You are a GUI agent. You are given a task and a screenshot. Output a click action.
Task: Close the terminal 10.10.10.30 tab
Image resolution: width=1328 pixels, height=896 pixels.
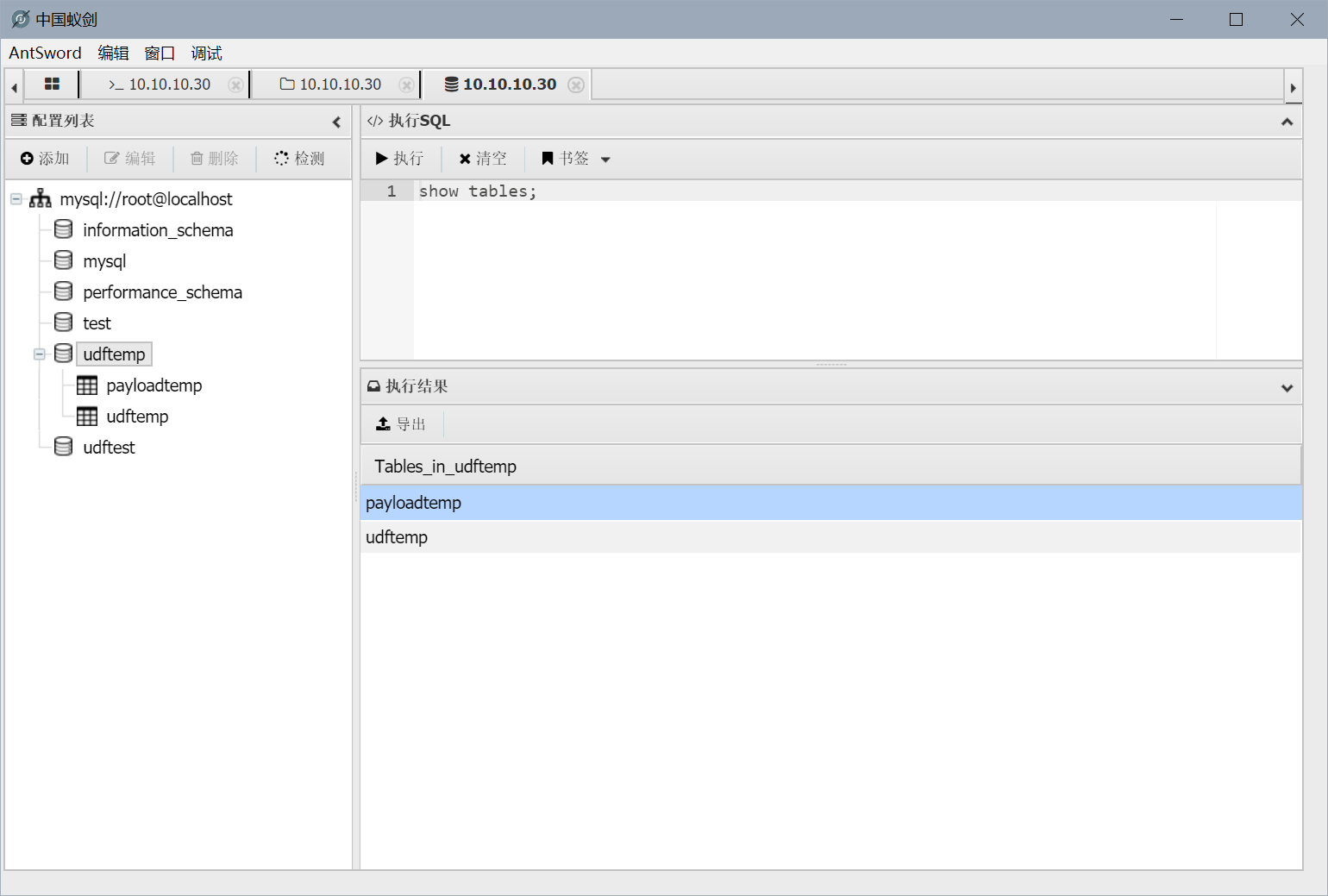click(x=235, y=85)
